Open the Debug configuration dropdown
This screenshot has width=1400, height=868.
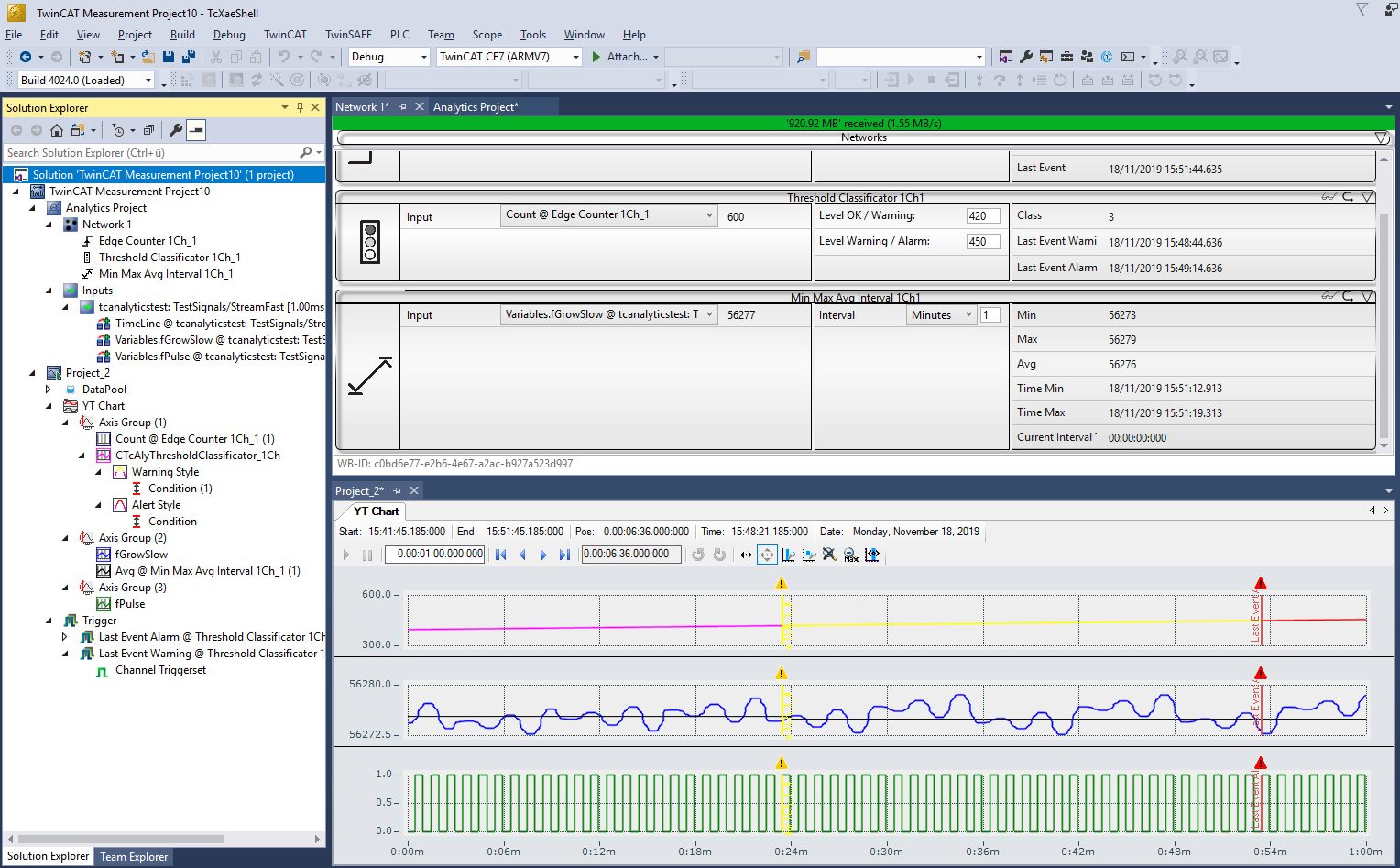[x=423, y=57]
